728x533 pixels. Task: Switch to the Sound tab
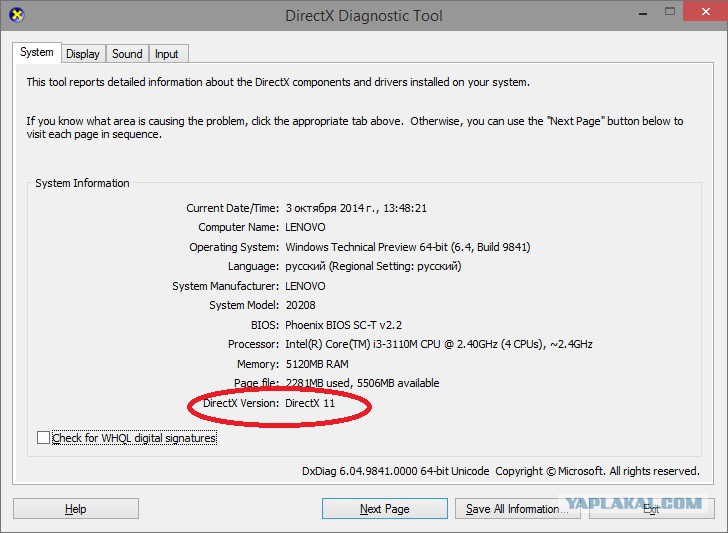(127, 54)
